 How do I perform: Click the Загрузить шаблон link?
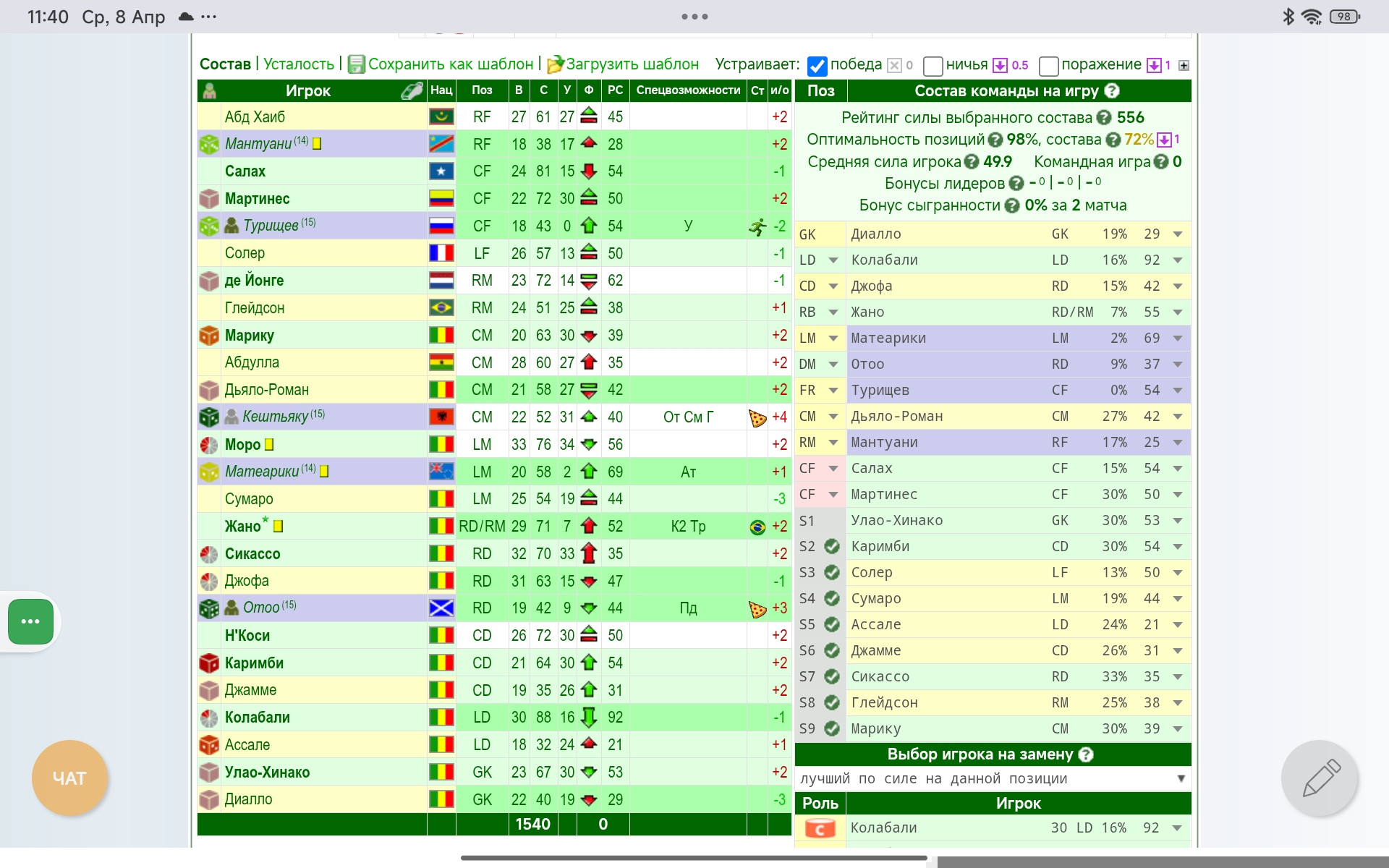(632, 64)
